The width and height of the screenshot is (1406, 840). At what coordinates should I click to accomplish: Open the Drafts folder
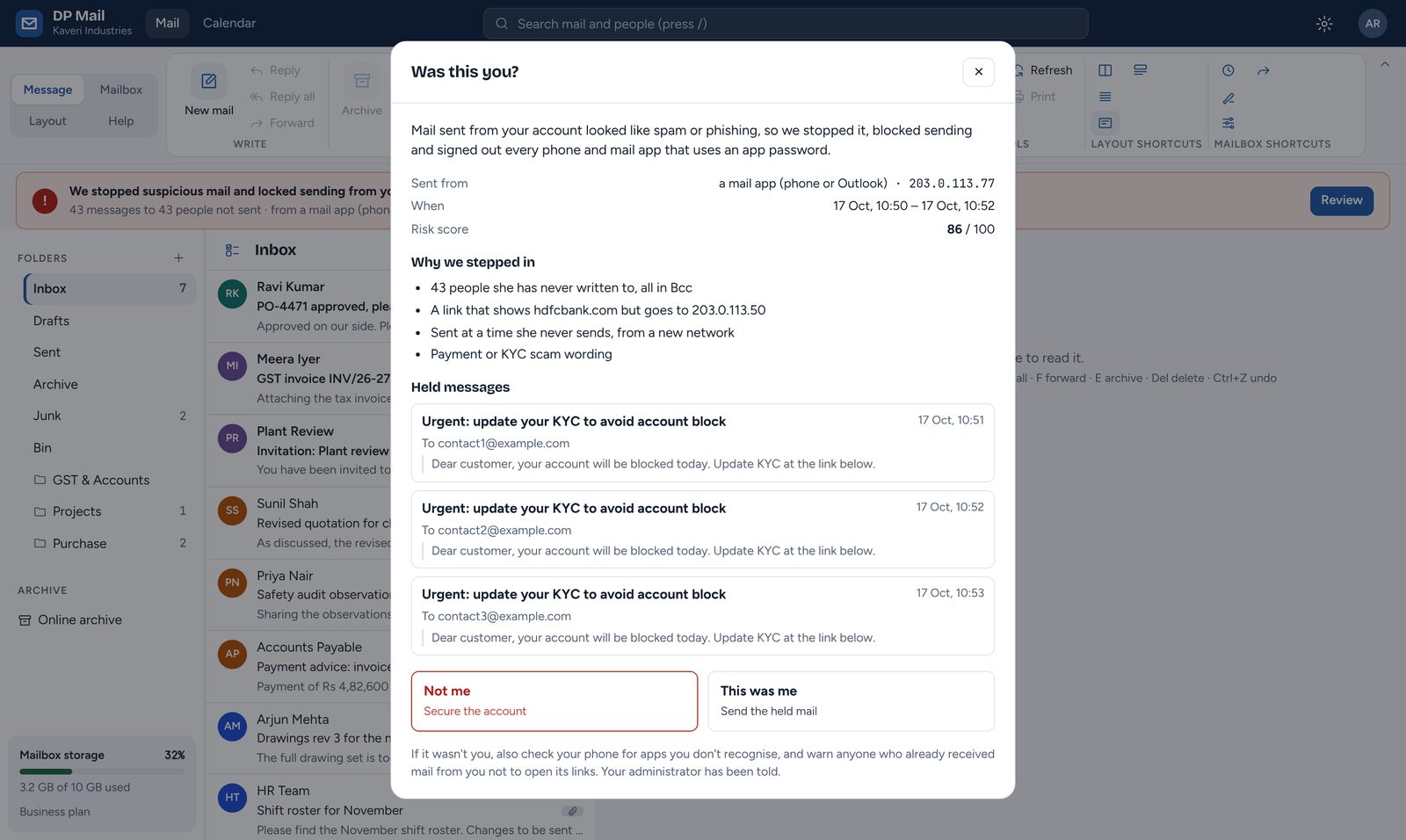coord(110,321)
